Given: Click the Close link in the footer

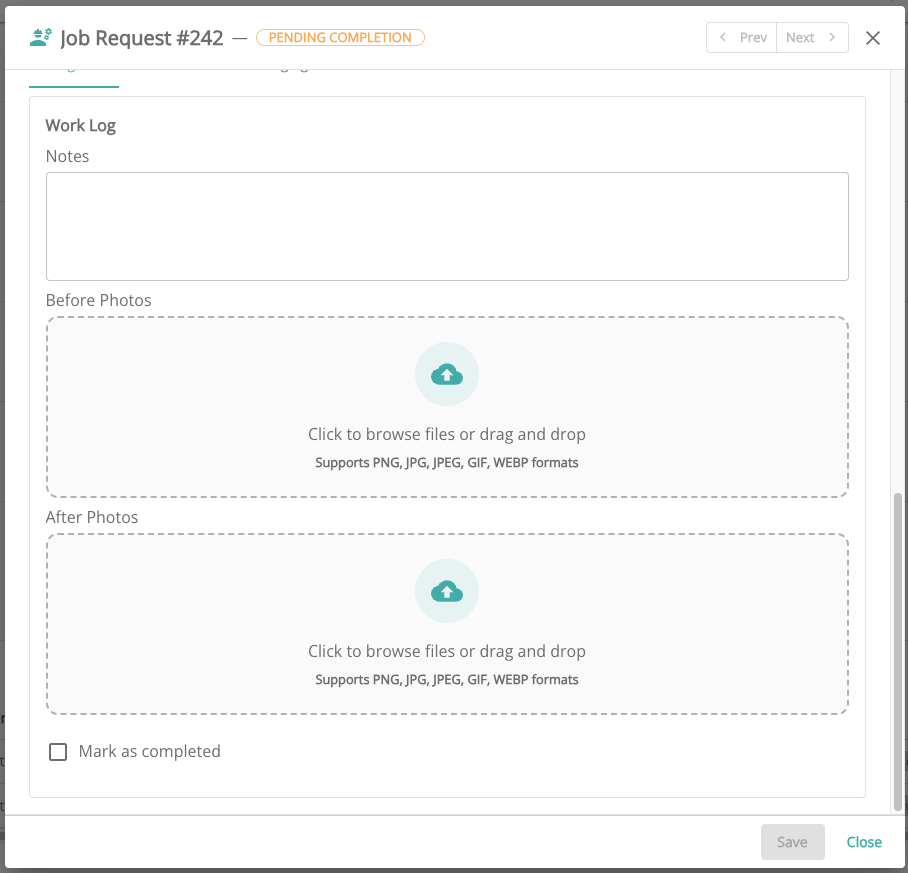Looking at the screenshot, I should tap(864, 842).
